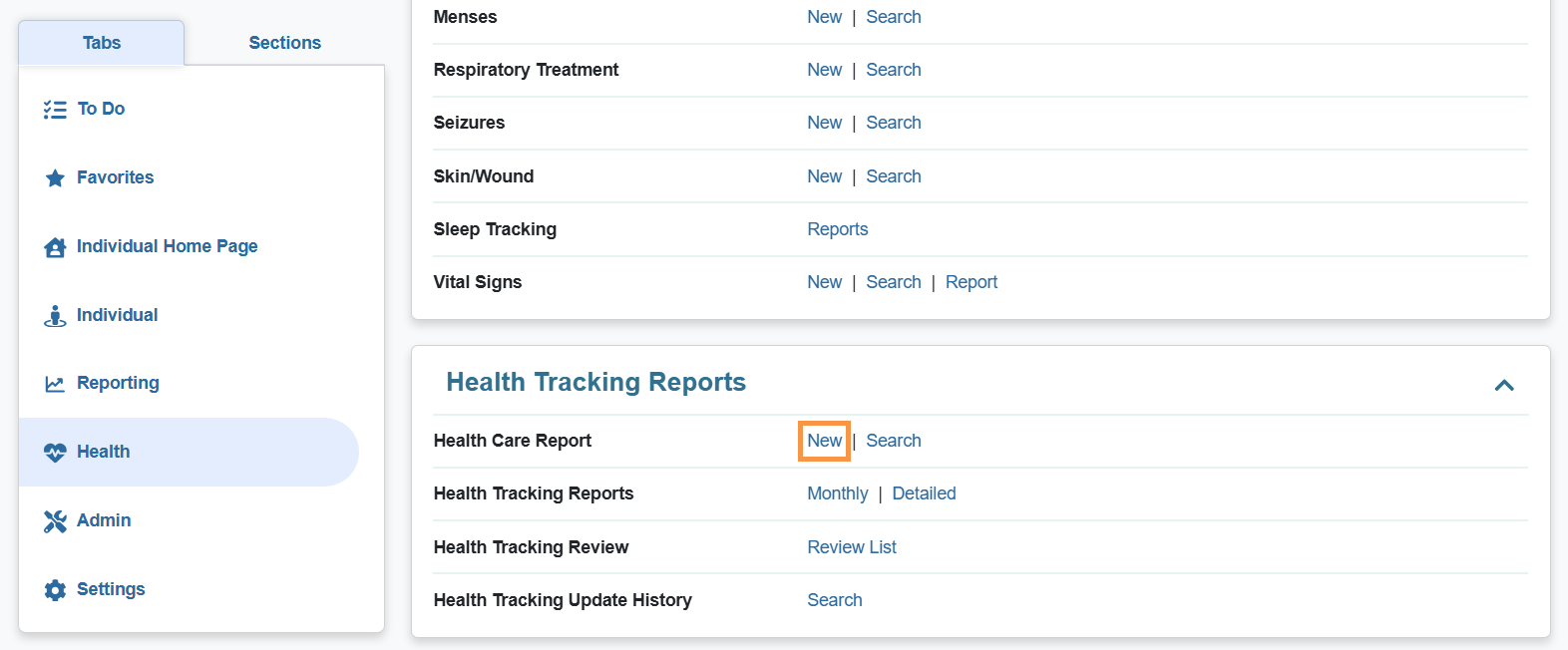Collapse the Health Tracking Reports section
Viewport: 1568px width, 650px height.
click(x=1504, y=385)
